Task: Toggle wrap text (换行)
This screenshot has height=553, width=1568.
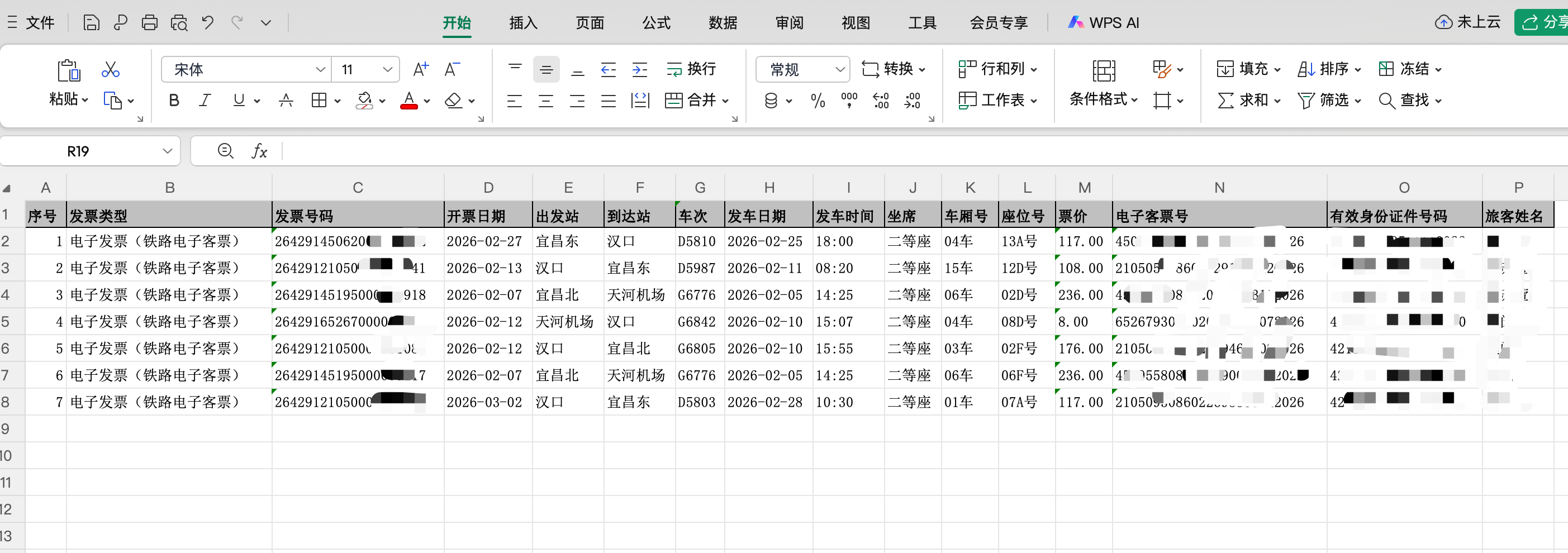Action: click(x=691, y=69)
